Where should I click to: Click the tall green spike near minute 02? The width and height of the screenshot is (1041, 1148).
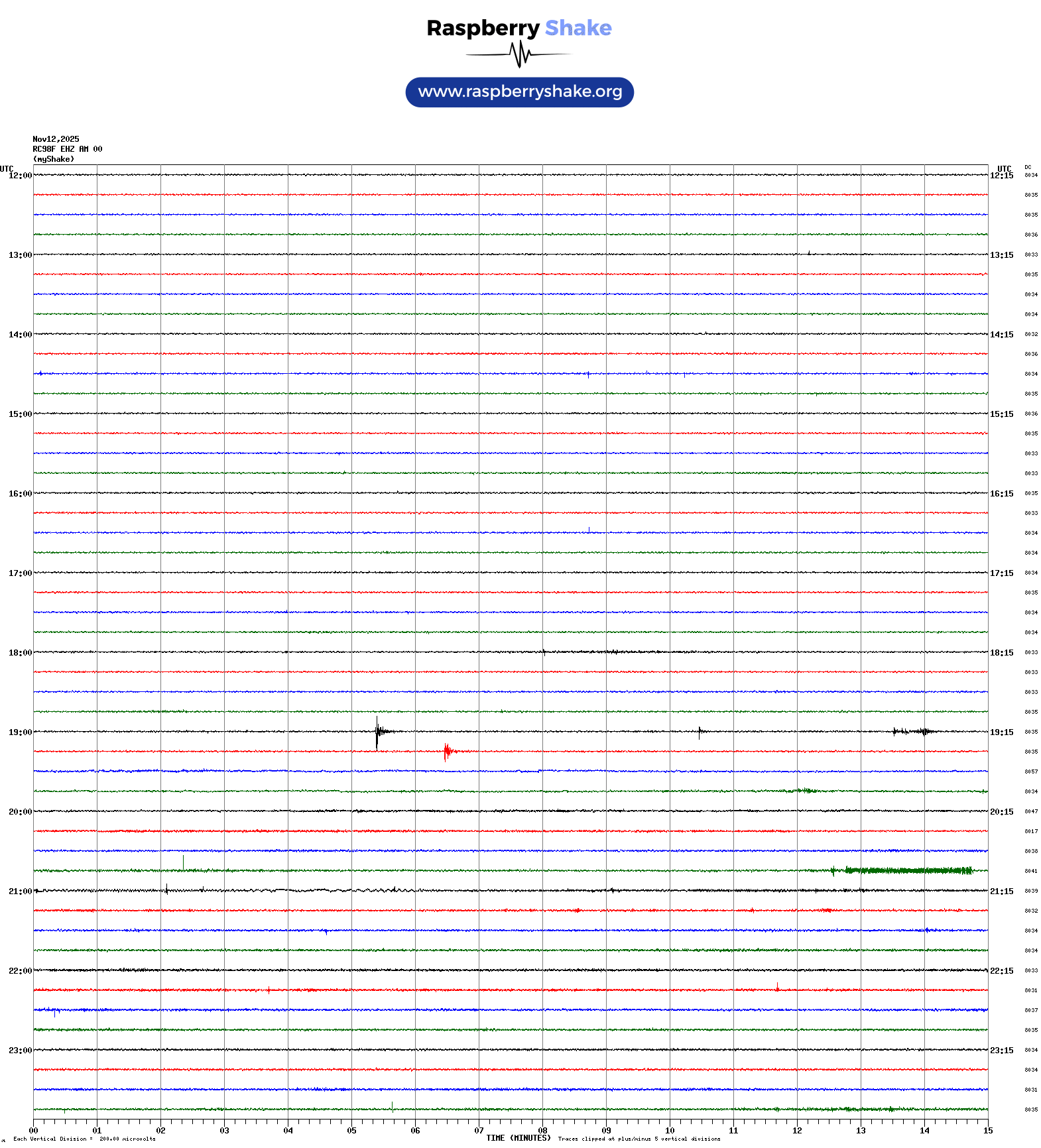183,862
